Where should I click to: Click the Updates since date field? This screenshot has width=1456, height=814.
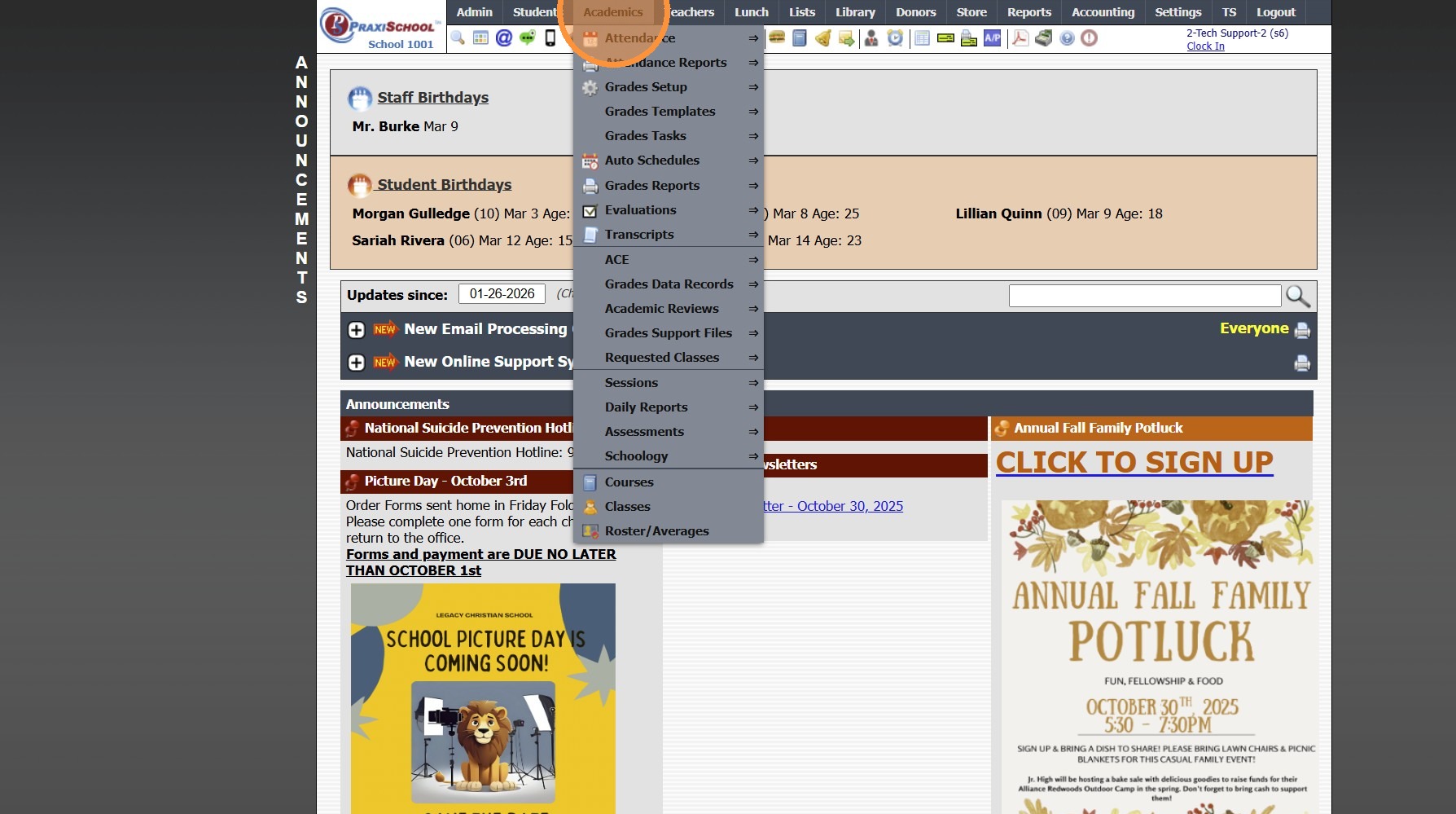[502, 294]
